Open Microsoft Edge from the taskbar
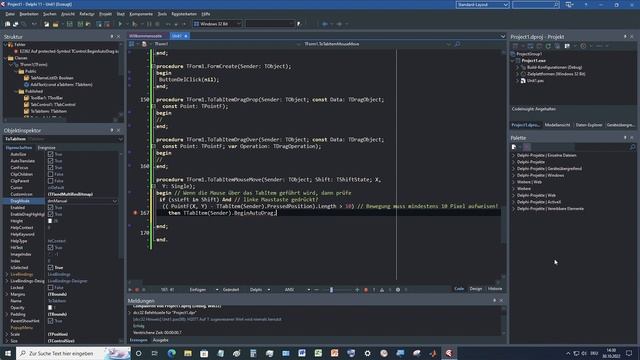This screenshot has width=640, height=360. click(171, 353)
